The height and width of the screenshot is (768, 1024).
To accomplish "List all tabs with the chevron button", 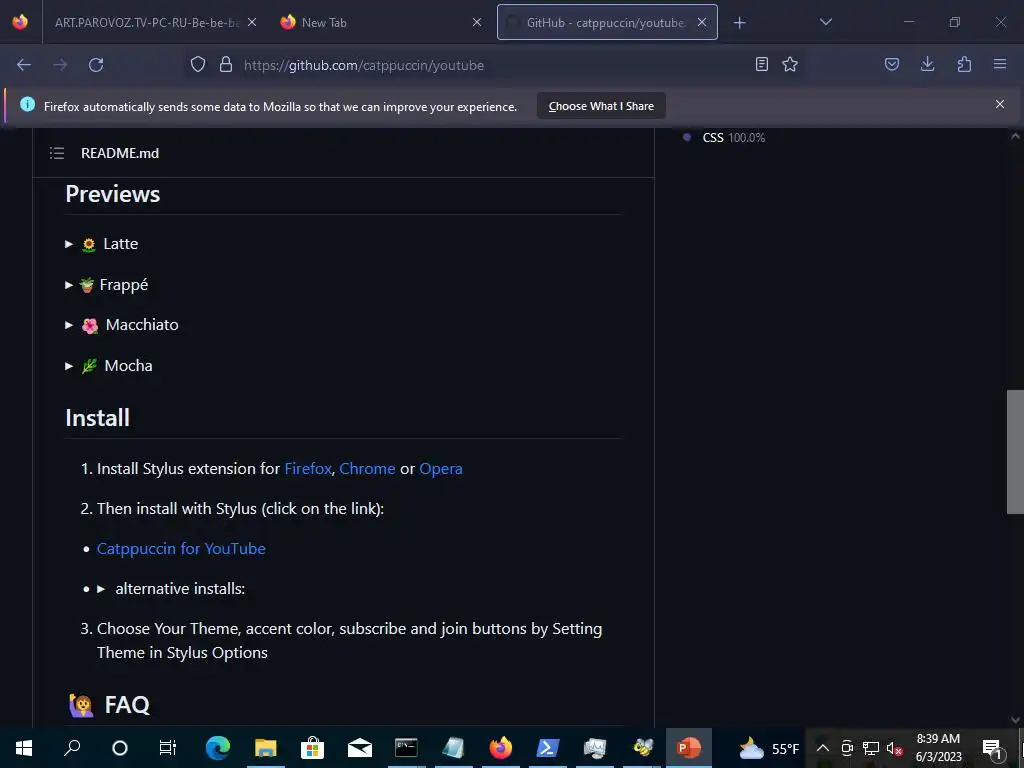I will click(x=825, y=22).
